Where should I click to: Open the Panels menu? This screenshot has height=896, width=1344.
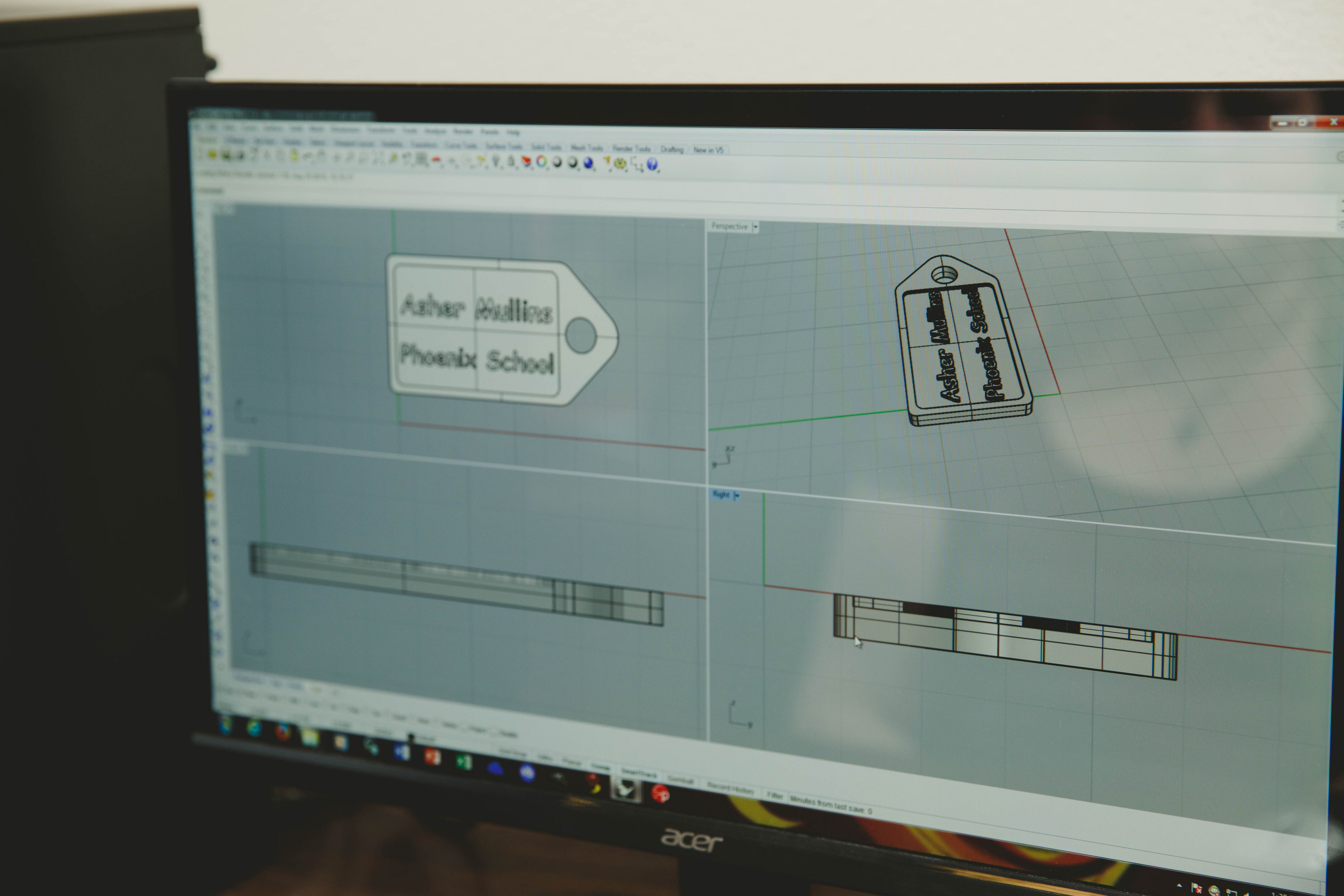click(x=490, y=132)
